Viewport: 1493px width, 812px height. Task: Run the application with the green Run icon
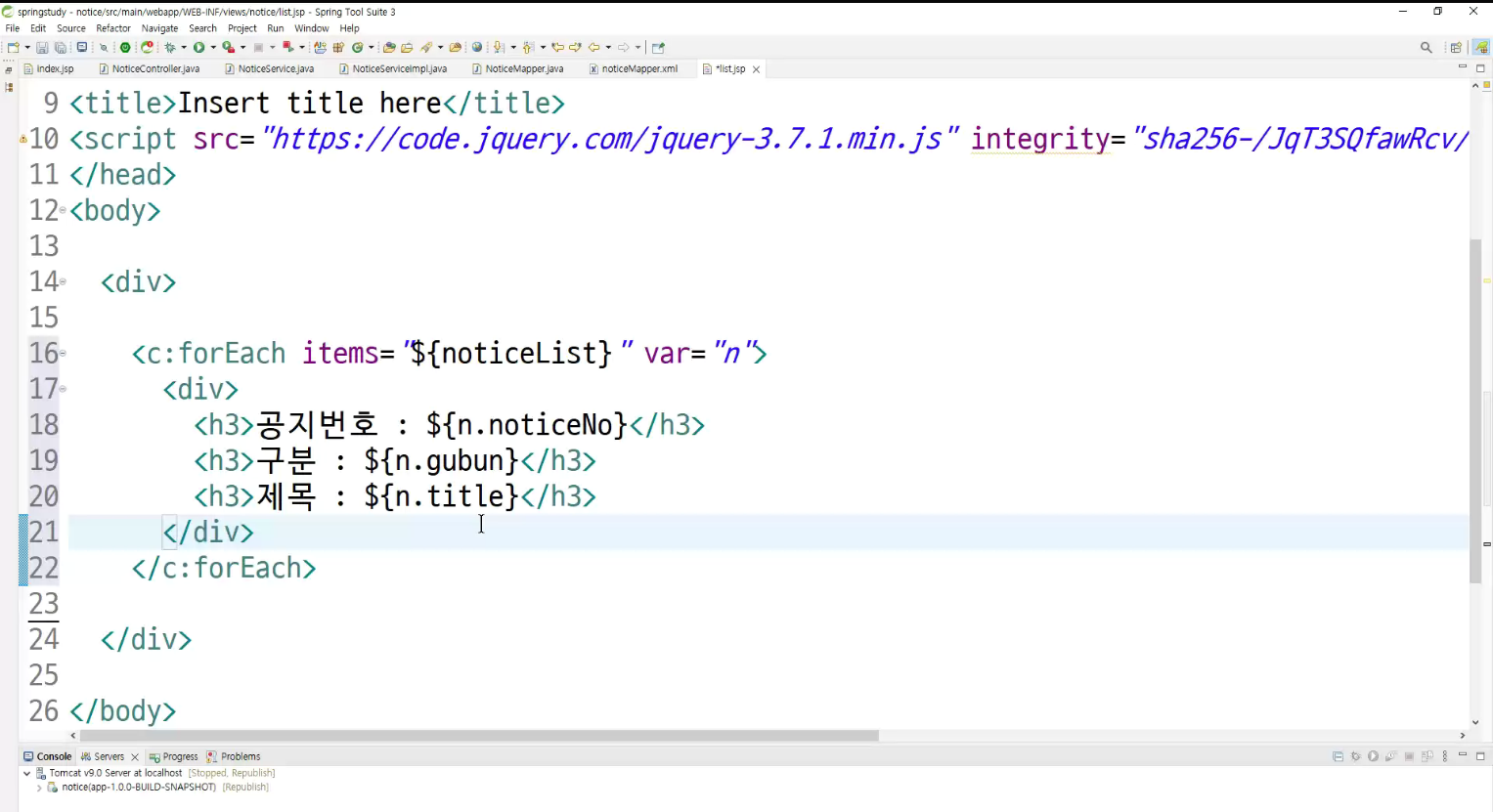click(x=199, y=47)
